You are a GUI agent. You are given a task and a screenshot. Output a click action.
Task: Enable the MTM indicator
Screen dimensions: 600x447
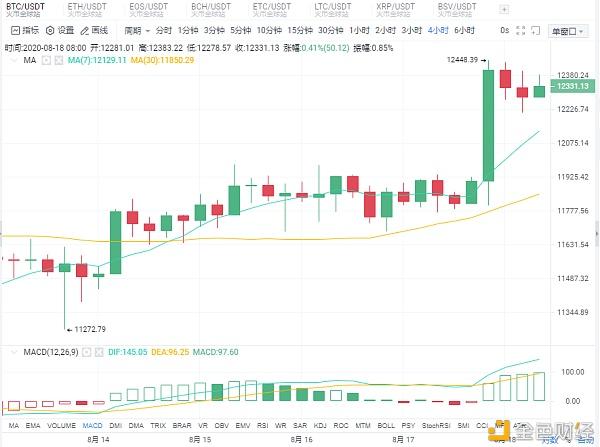click(363, 426)
